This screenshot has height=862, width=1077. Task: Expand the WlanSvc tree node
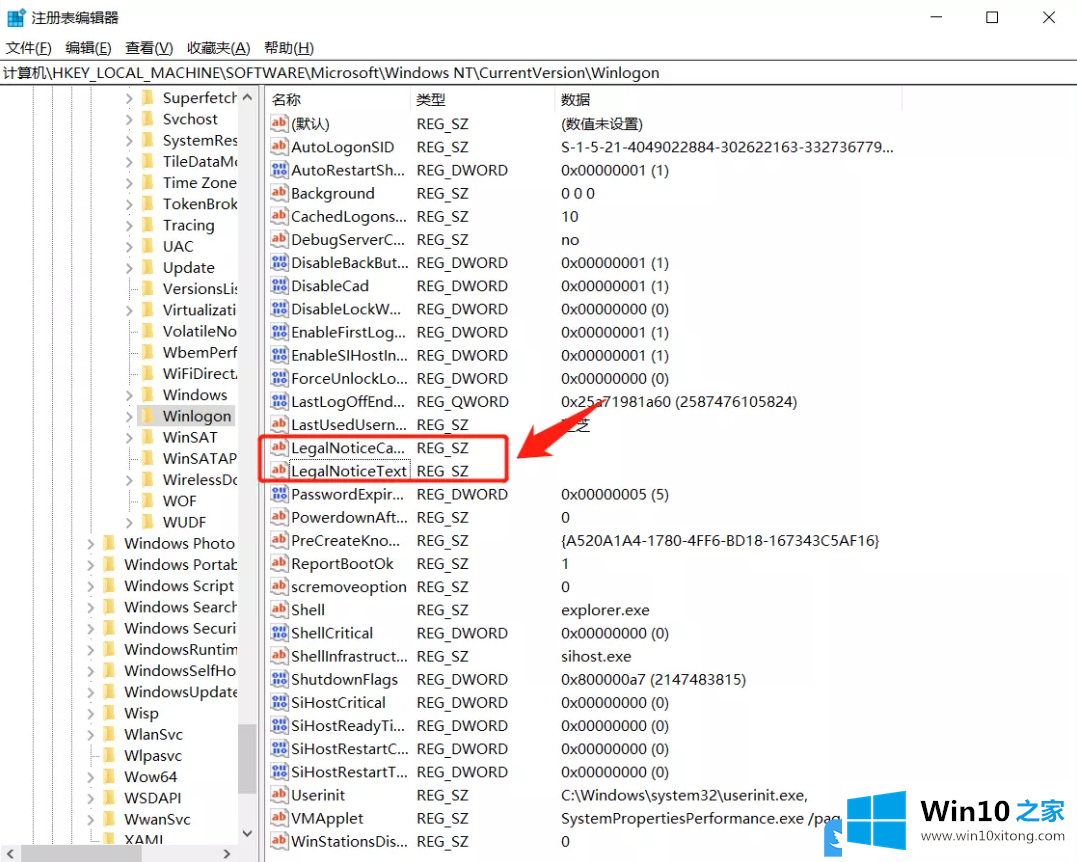click(91, 734)
